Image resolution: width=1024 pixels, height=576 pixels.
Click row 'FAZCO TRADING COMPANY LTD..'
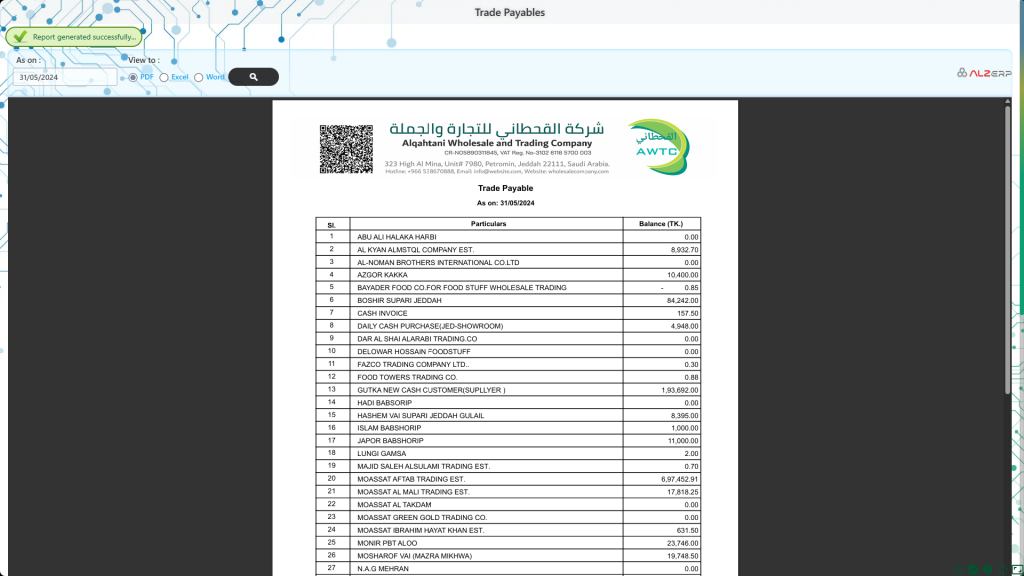(x=508, y=364)
